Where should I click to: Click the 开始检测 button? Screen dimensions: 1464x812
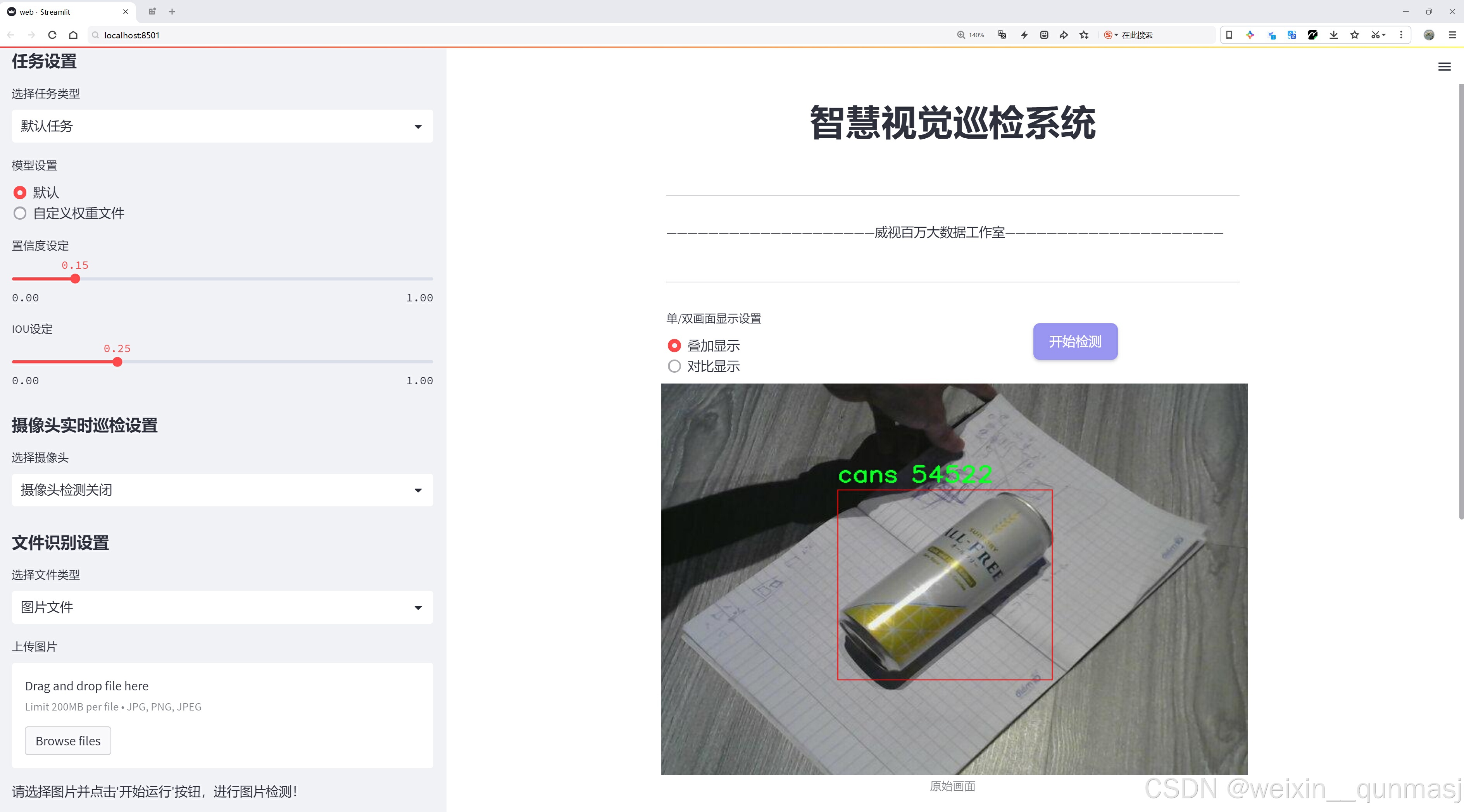tap(1075, 341)
